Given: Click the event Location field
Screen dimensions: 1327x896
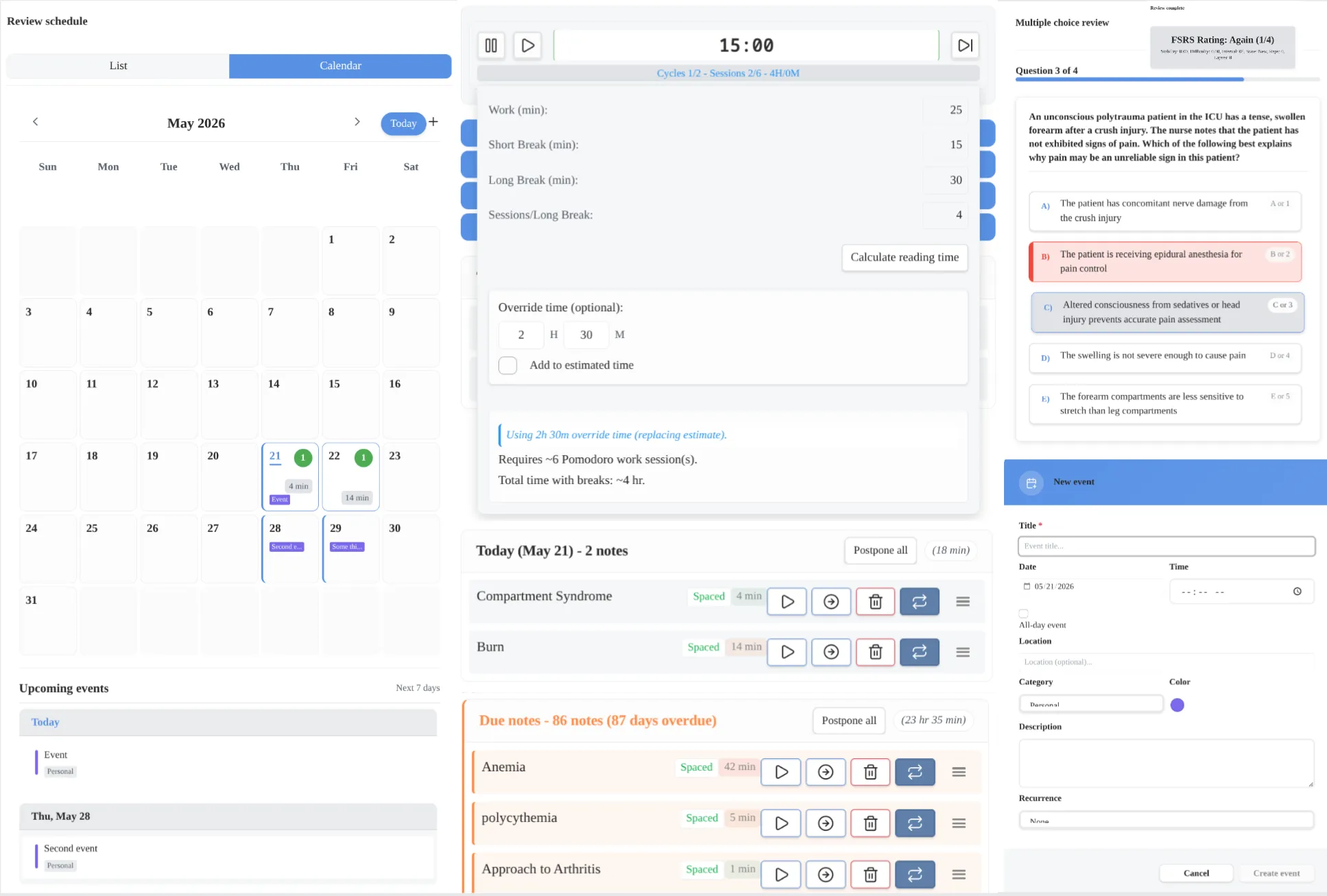Looking at the screenshot, I should point(1167,662).
